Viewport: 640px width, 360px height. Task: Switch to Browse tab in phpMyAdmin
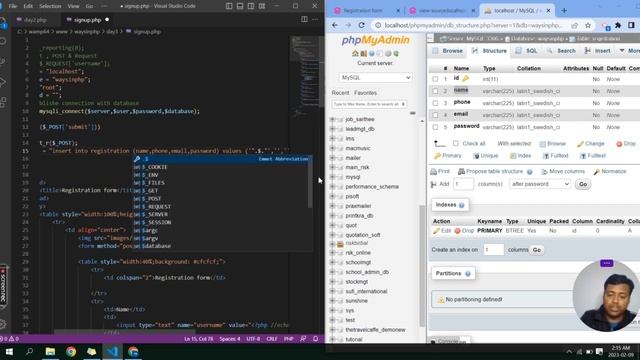(448, 51)
